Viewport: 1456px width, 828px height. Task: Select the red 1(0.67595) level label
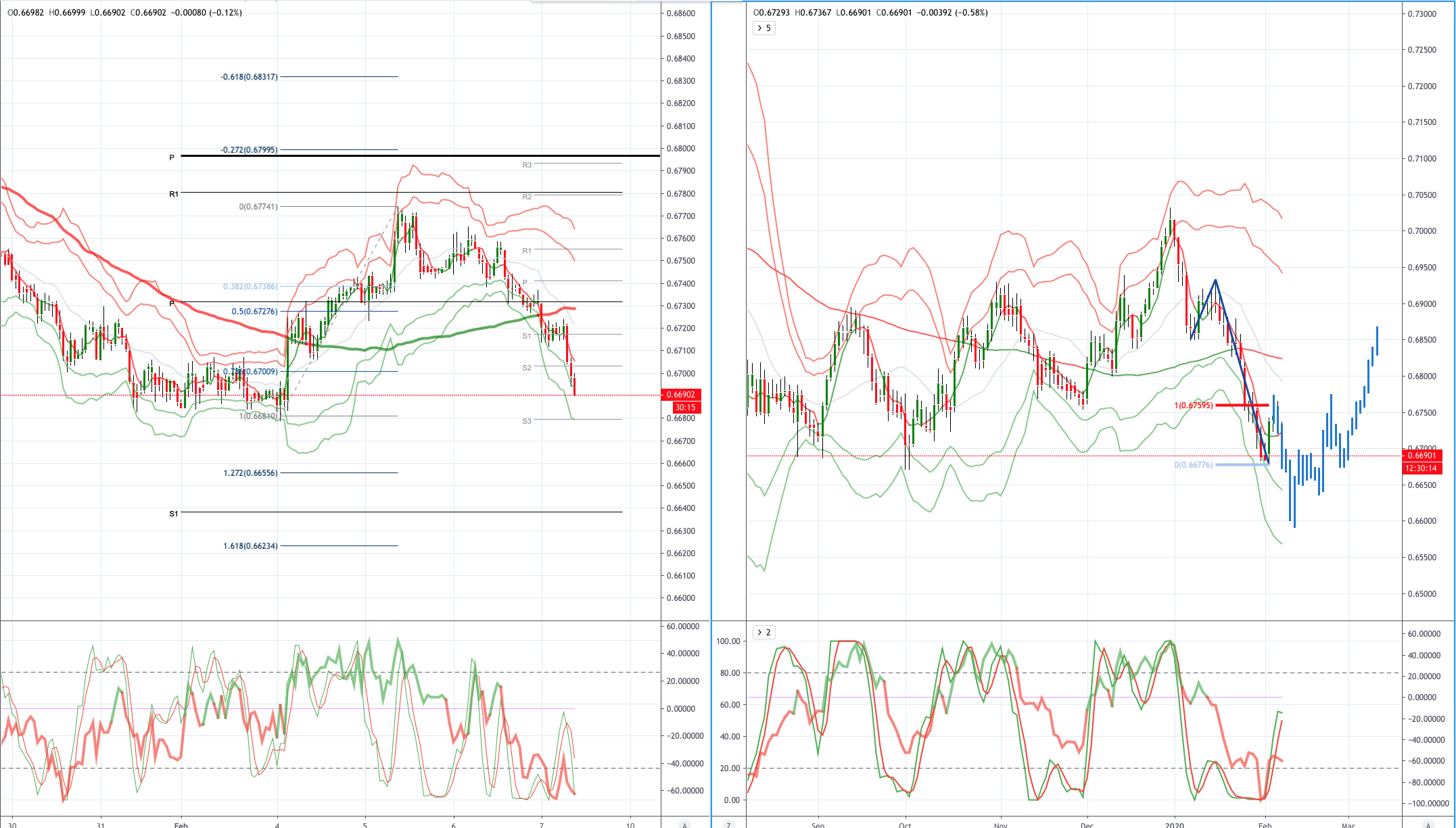1193,406
